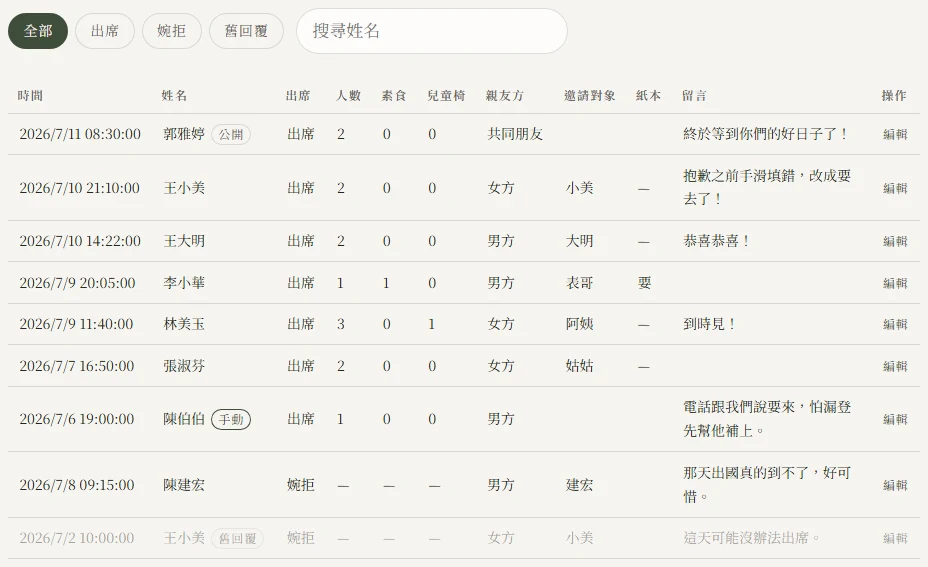
Task: Switch to the 出席 filter tab
Action: (x=105, y=31)
